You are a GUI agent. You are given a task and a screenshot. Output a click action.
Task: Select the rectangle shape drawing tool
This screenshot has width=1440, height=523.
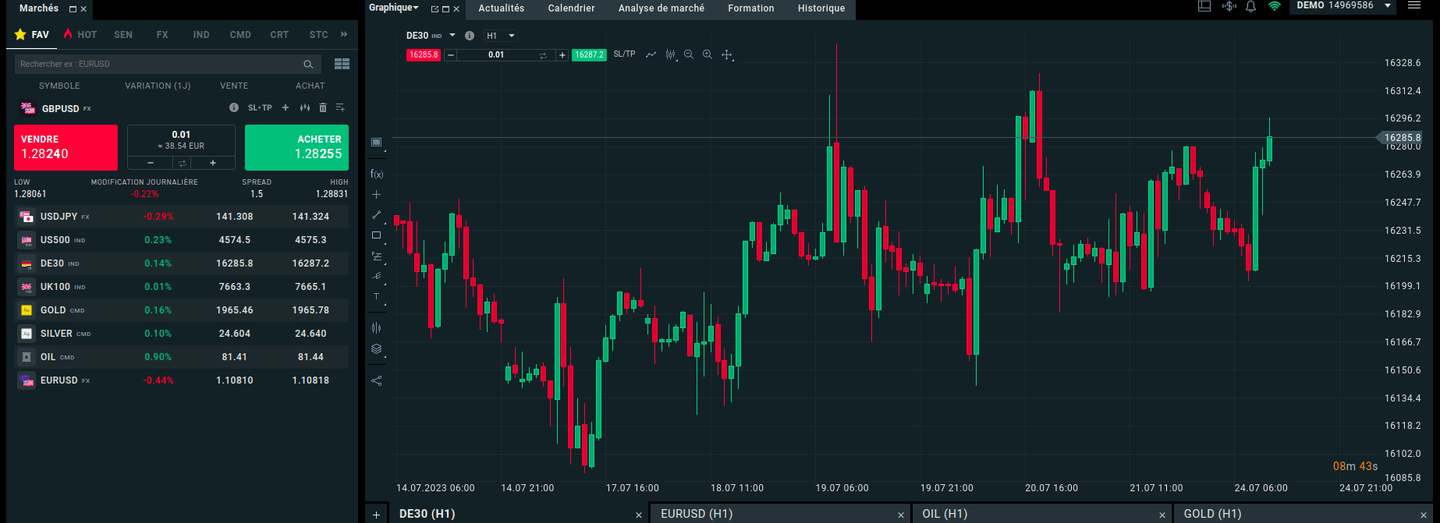376,235
